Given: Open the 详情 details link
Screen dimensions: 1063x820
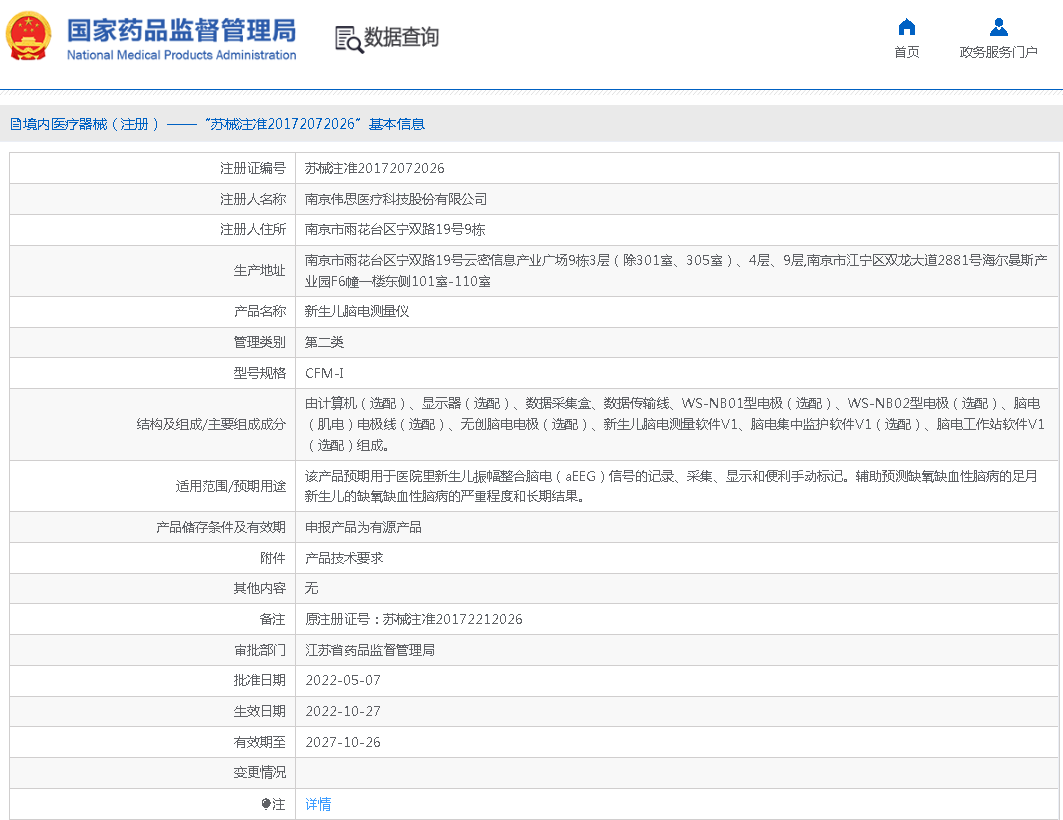Looking at the screenshot, I should pyautogui.click(x=318, y=803).
